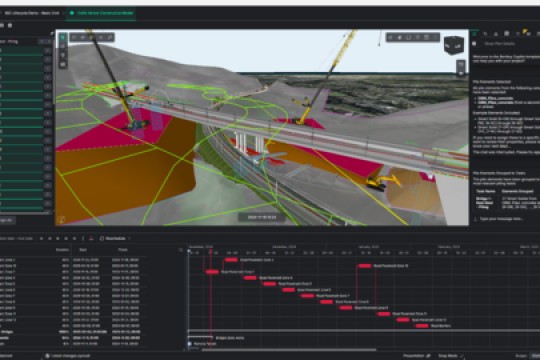
Task: Toggle Snap Mode in the status bar
Action: (450, 356)
